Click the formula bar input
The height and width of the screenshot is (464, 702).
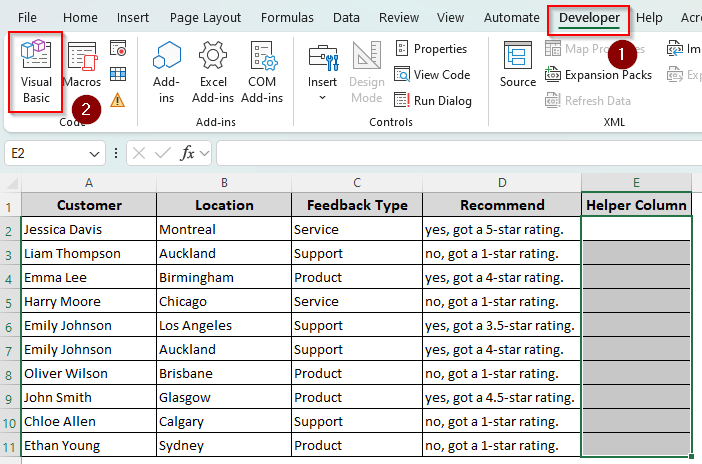(x=459, y=154)
